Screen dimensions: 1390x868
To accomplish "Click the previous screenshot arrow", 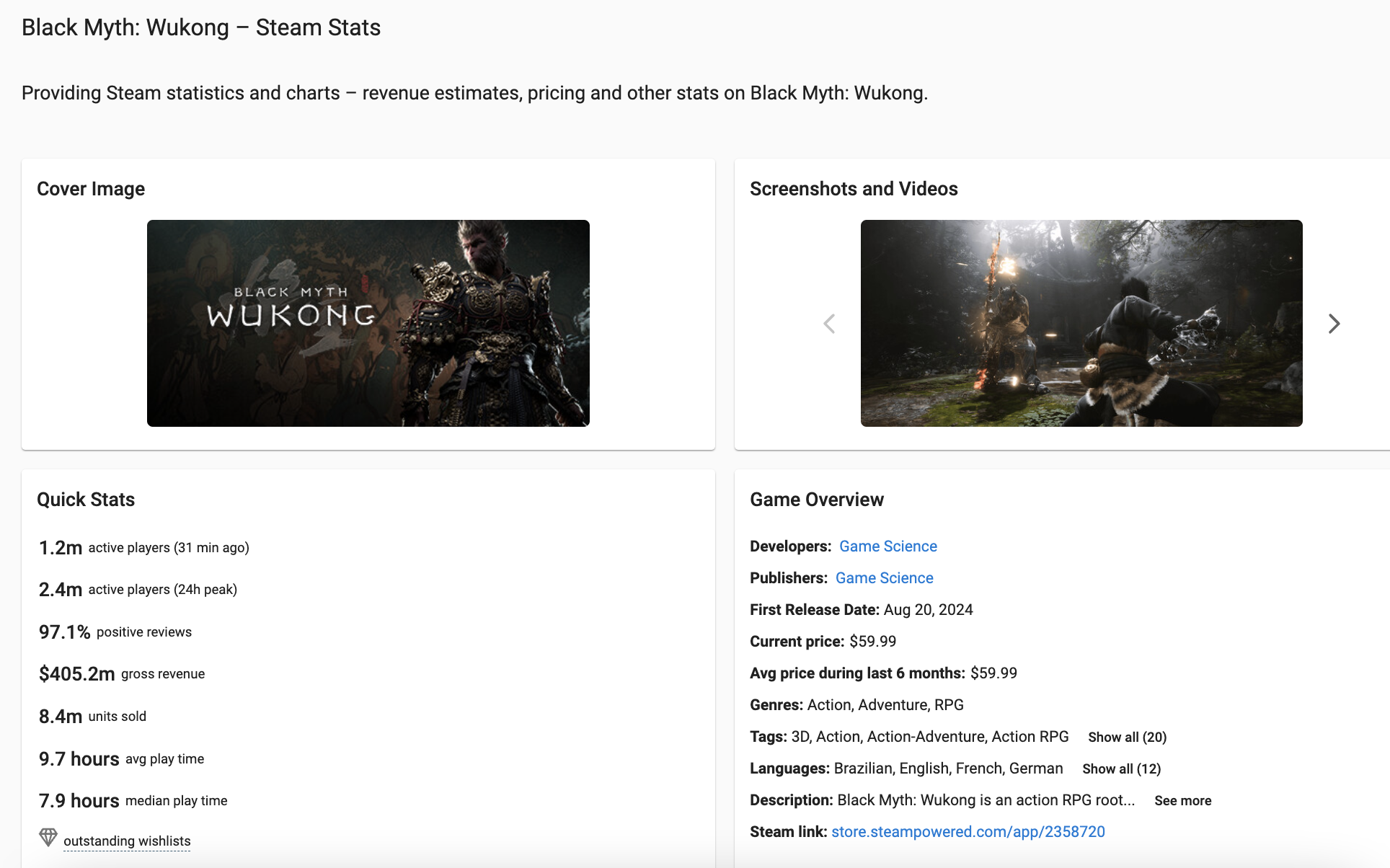I will [829, 324].
